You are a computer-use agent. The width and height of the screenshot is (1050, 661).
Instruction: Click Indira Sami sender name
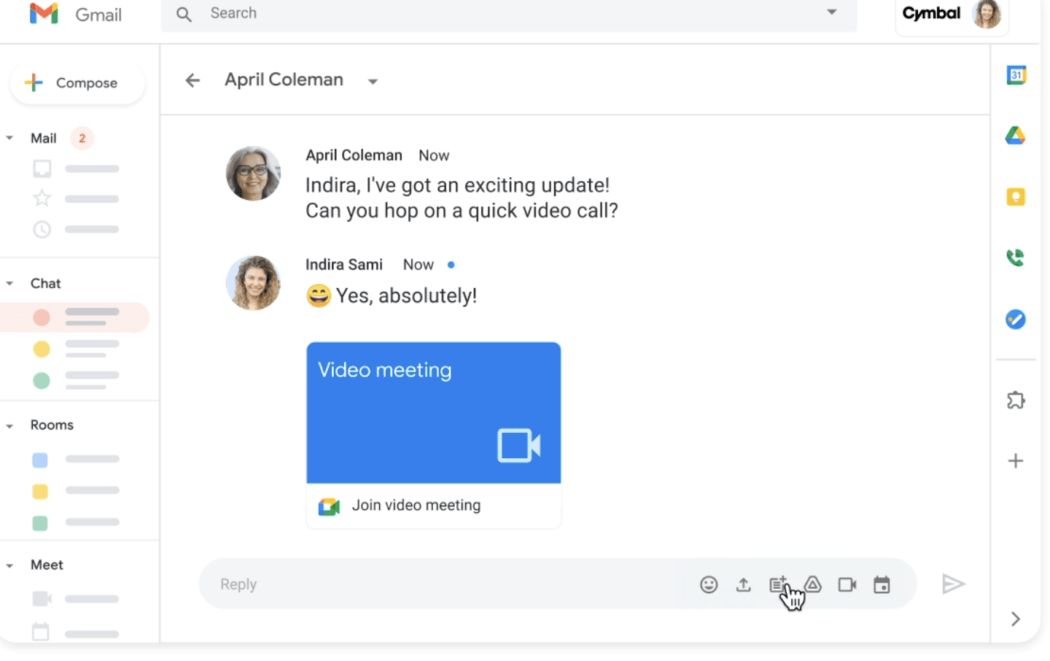344,265
